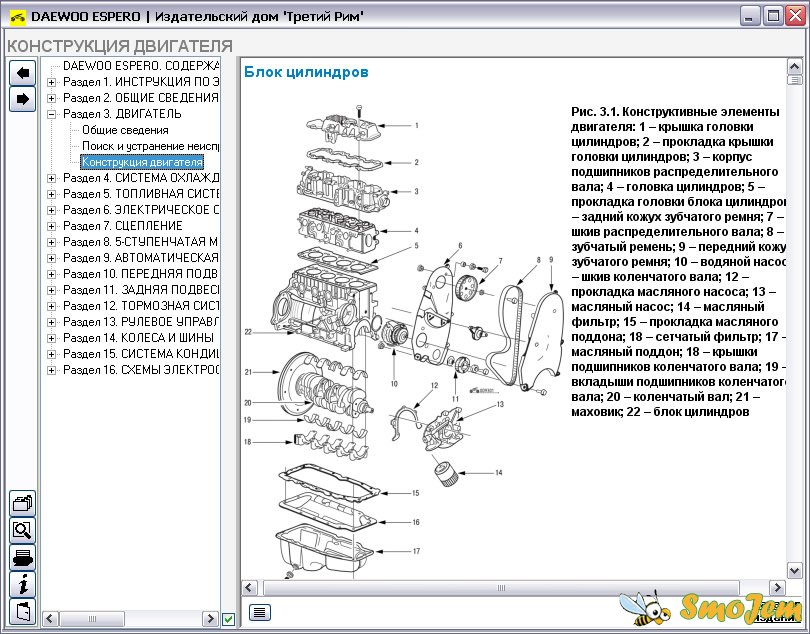Expand Раздел 9. АВТОМАТИЧЕСКАЯ node
This screenshot has height=634, width=810.
tap(51, 258)
